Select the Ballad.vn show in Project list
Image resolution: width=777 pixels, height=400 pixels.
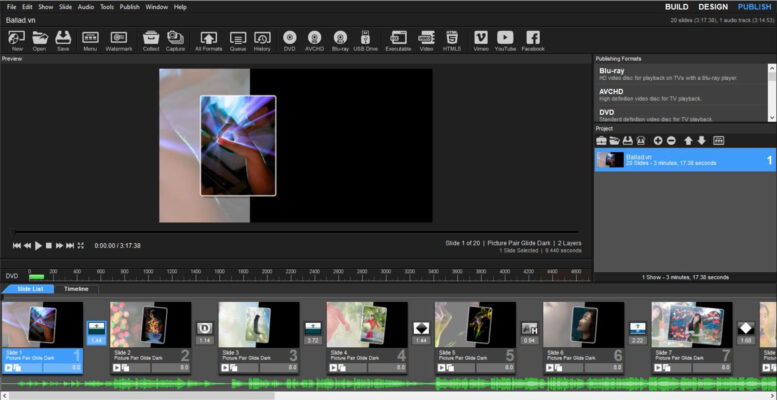click(x=685, y=160)
